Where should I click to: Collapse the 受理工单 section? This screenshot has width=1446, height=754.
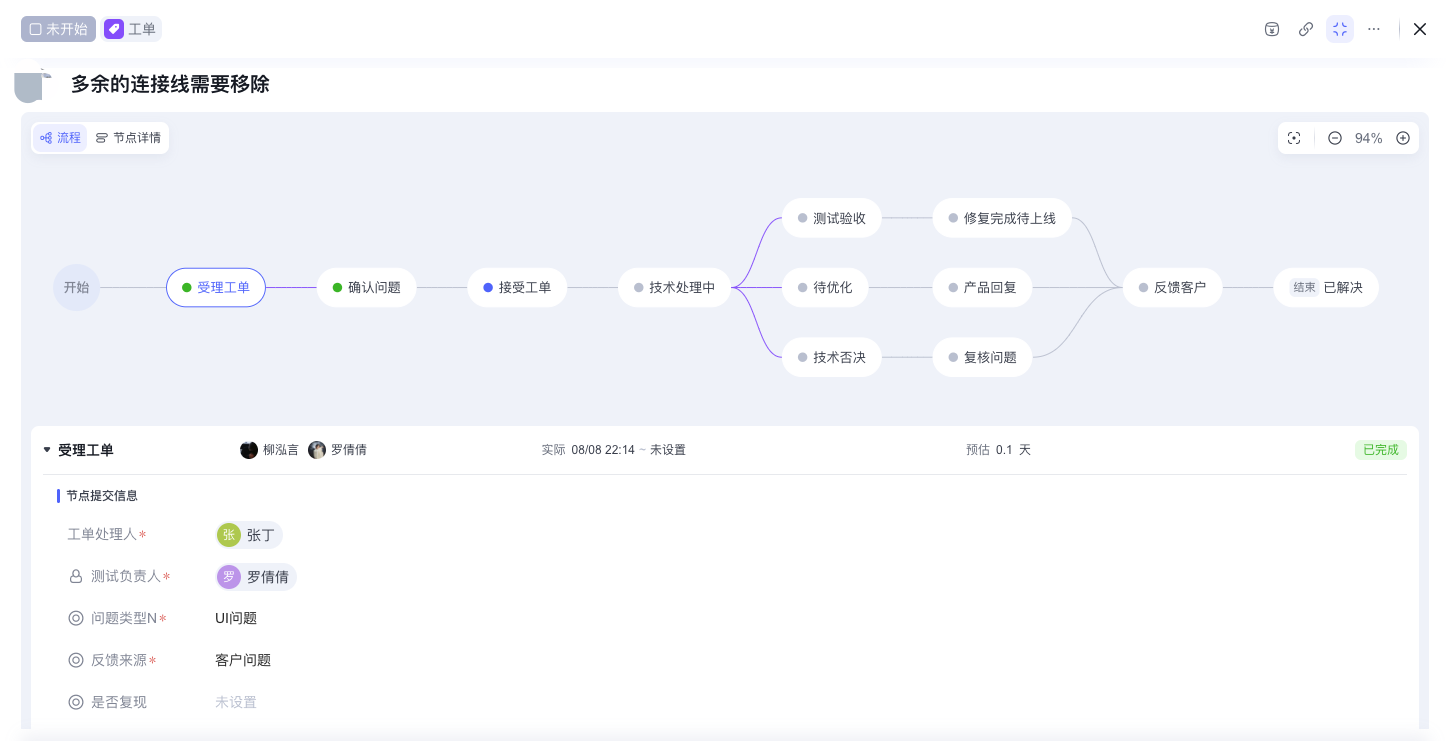tap(47, 450)
